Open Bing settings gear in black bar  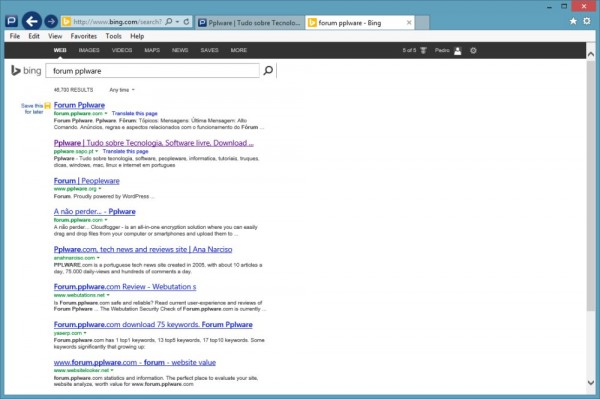pyautogui.click(x=473, y=50)
